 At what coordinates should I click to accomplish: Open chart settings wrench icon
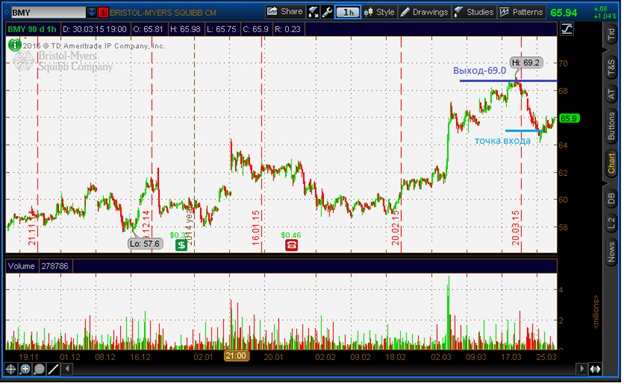[327, 12]
